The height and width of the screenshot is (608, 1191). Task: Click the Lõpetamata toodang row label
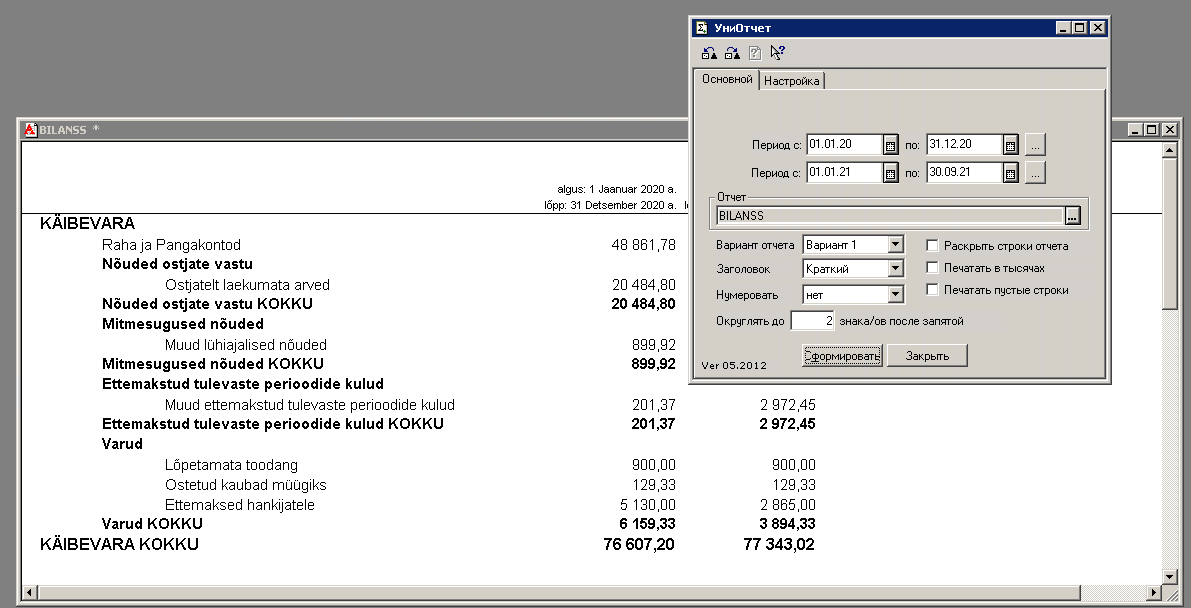(x=232, y=464)
